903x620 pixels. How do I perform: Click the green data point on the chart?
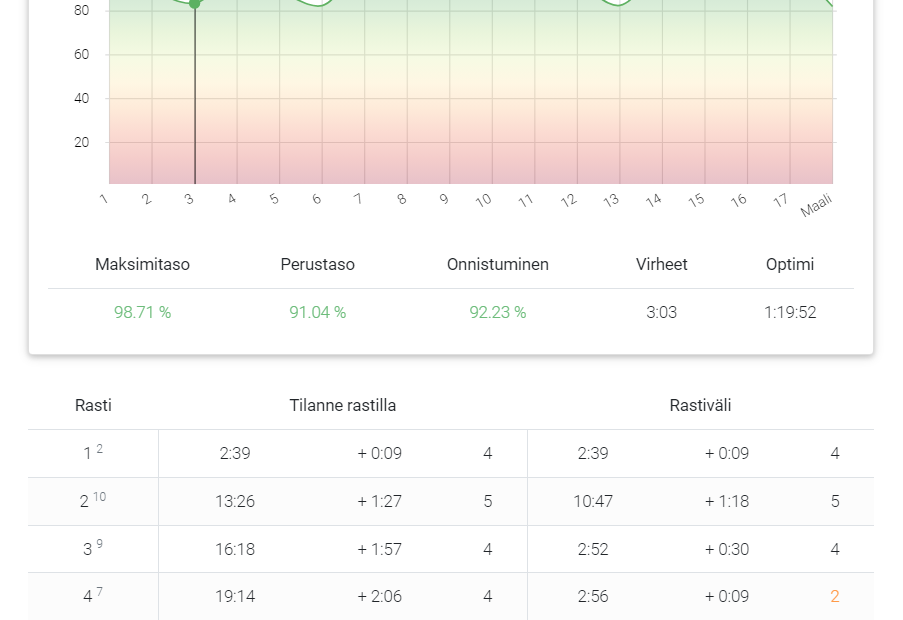195,4
